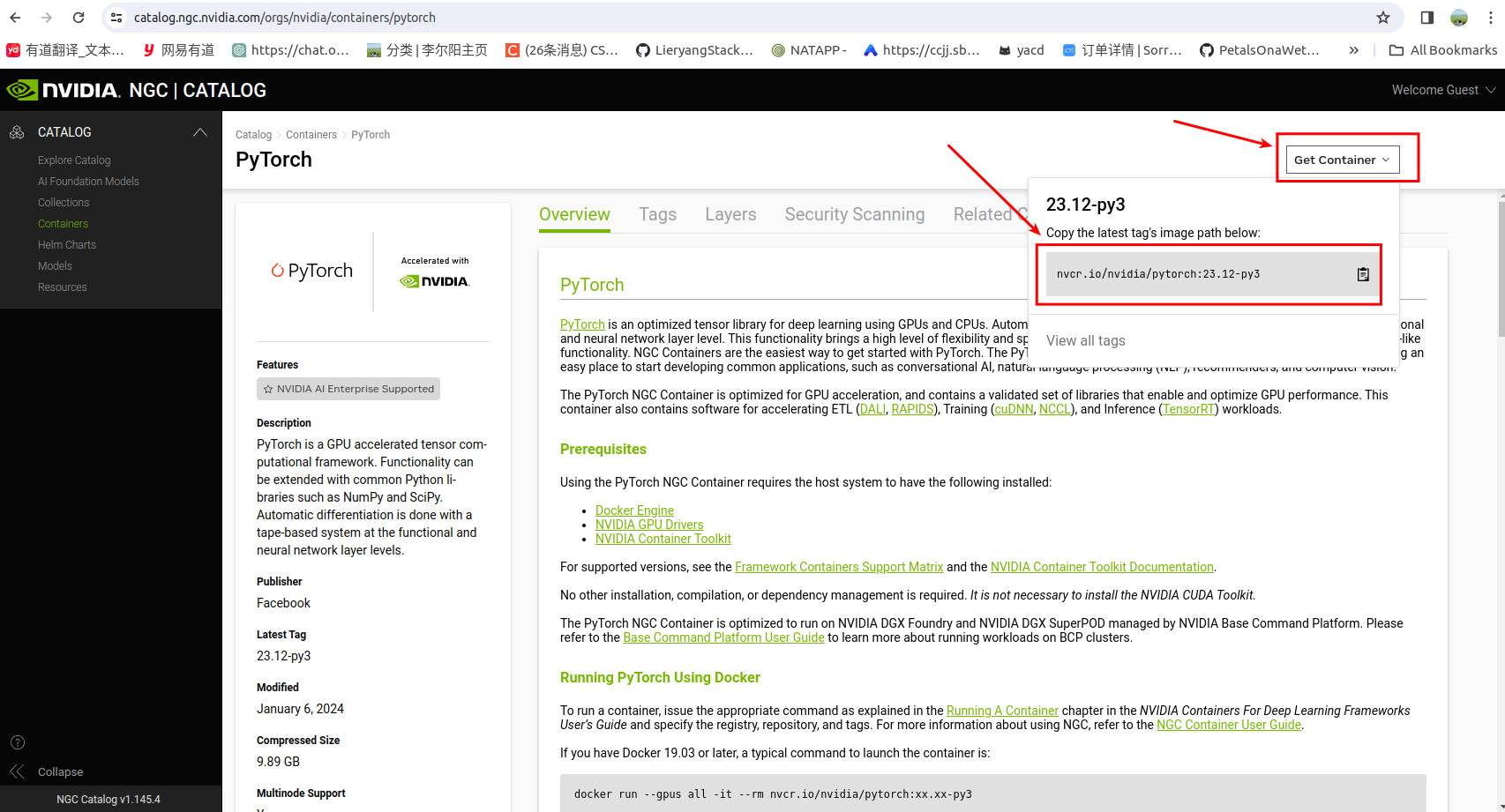Click the CATALOG section icon

point(17,132)
